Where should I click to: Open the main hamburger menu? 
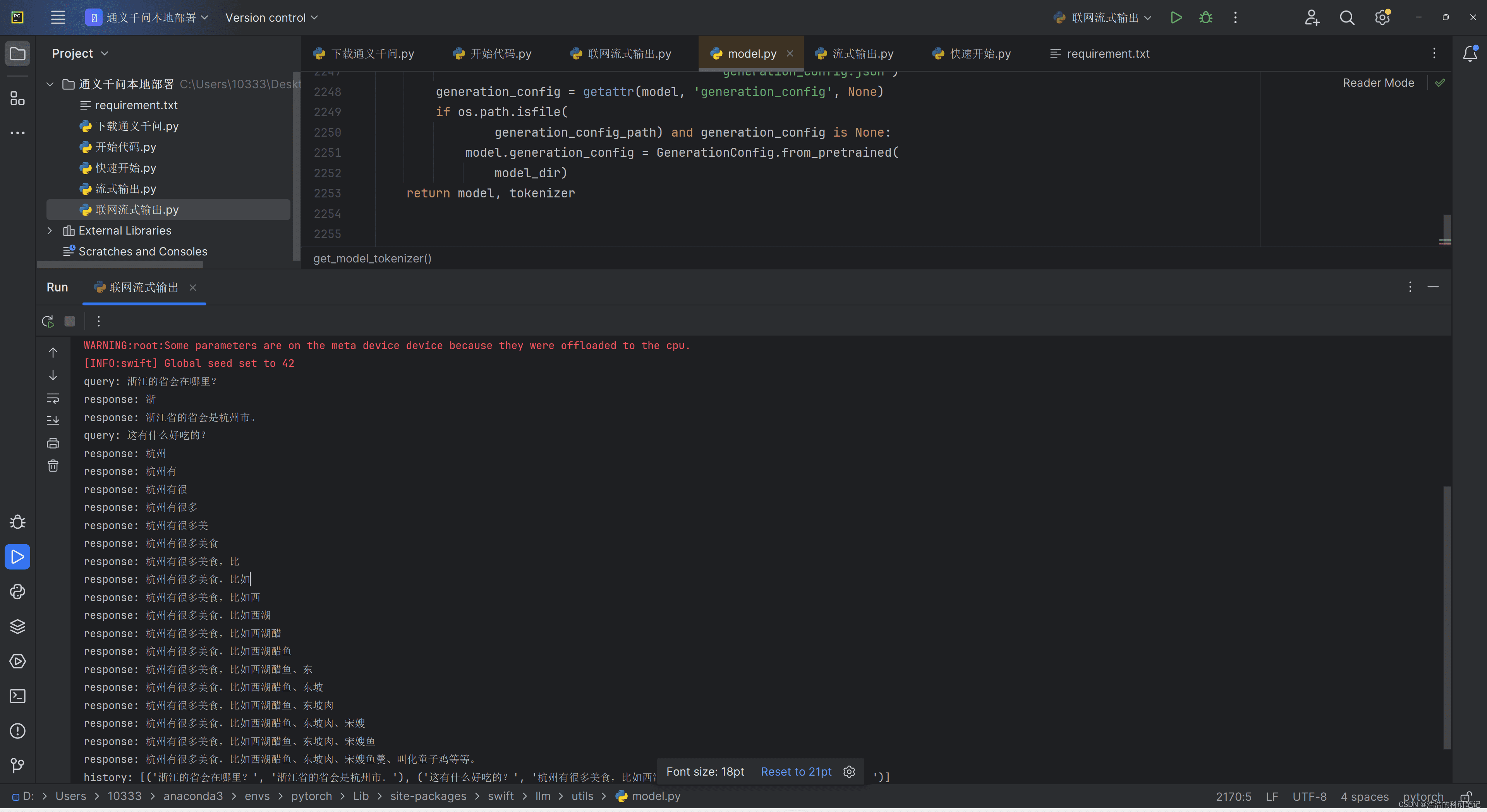[x=58, y=17]
